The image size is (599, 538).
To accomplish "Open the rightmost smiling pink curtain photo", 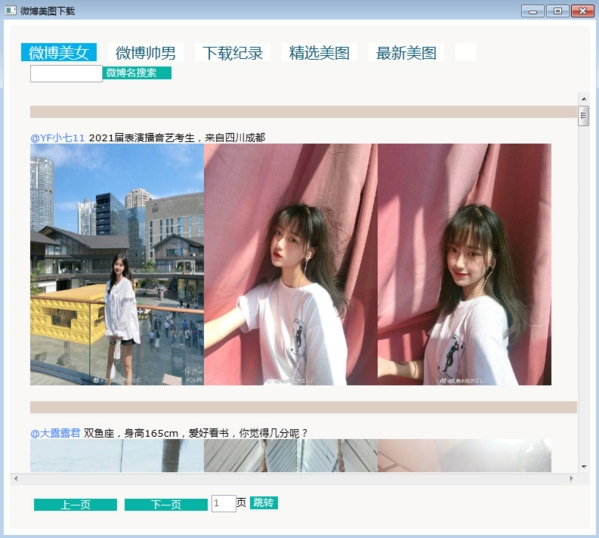I will click(x=465, y=264).
